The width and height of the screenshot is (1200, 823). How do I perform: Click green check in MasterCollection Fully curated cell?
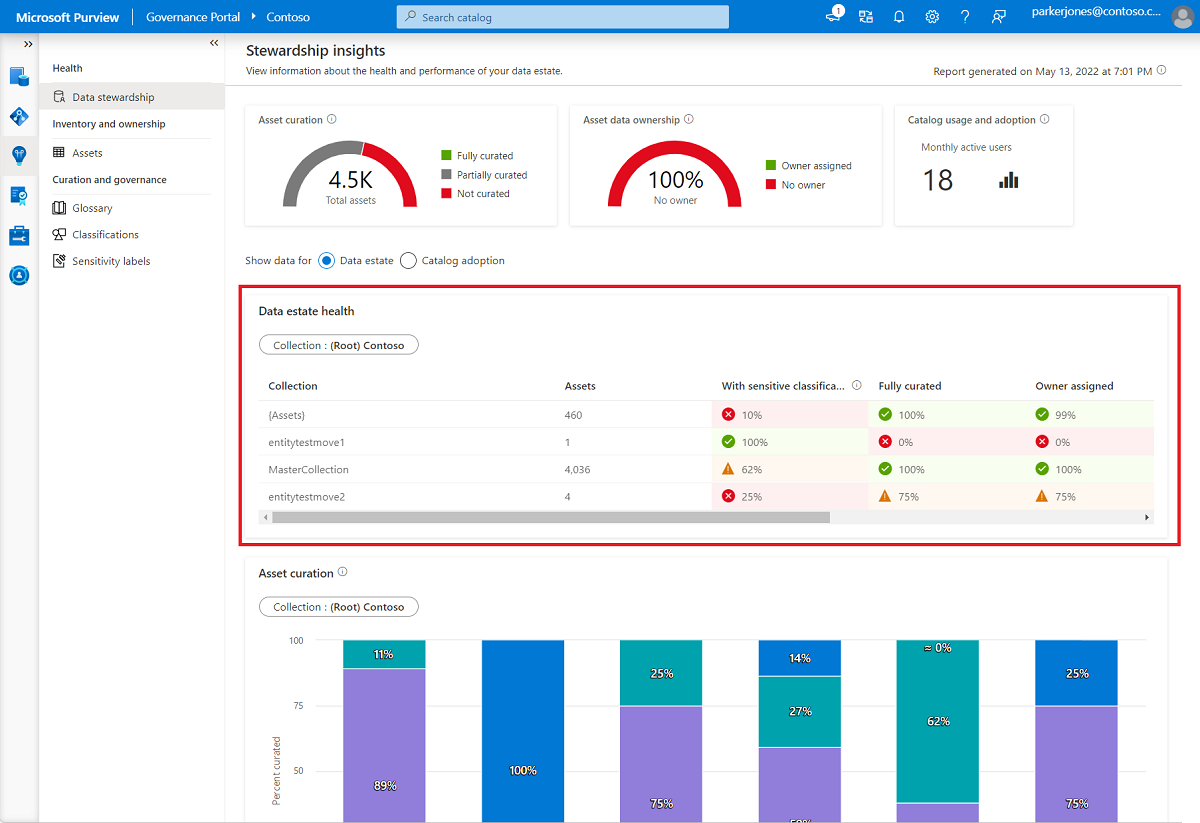(x=885, y=469)
